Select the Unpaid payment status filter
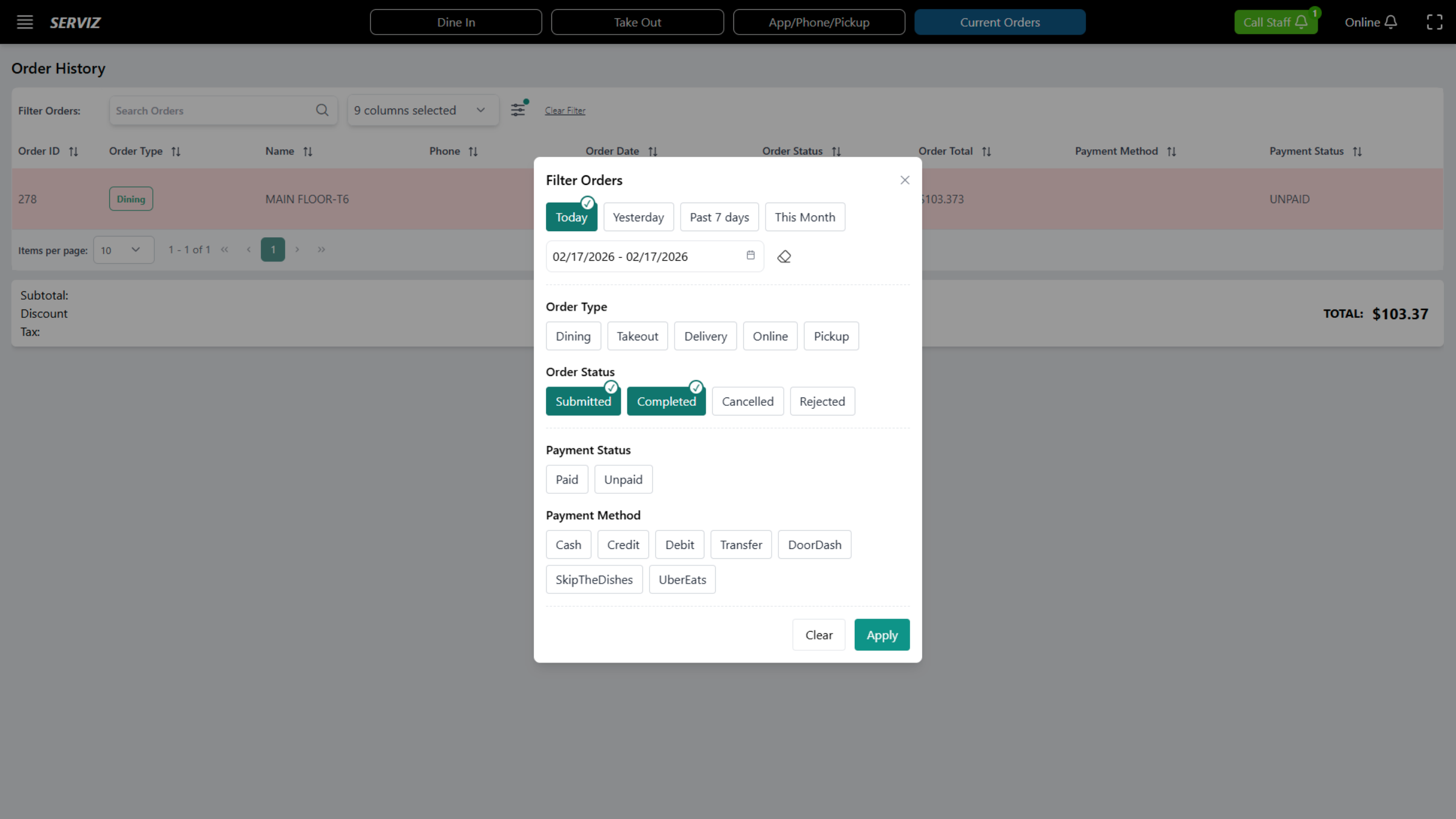The image size is (1456, 819). pos(623,479)
